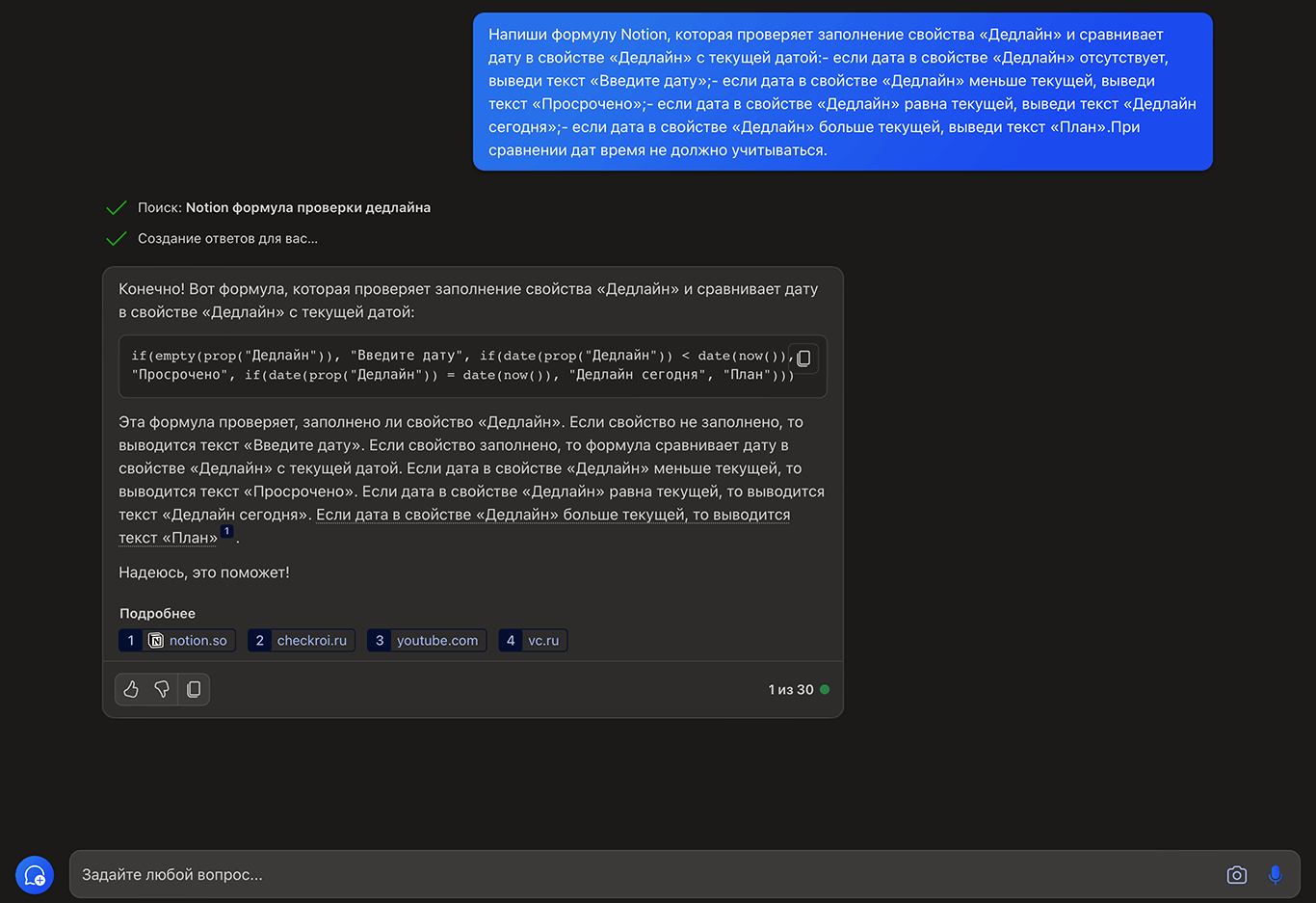Click the thumbs down dislike icon
The image size is (1316, 903).
(162, 689)
